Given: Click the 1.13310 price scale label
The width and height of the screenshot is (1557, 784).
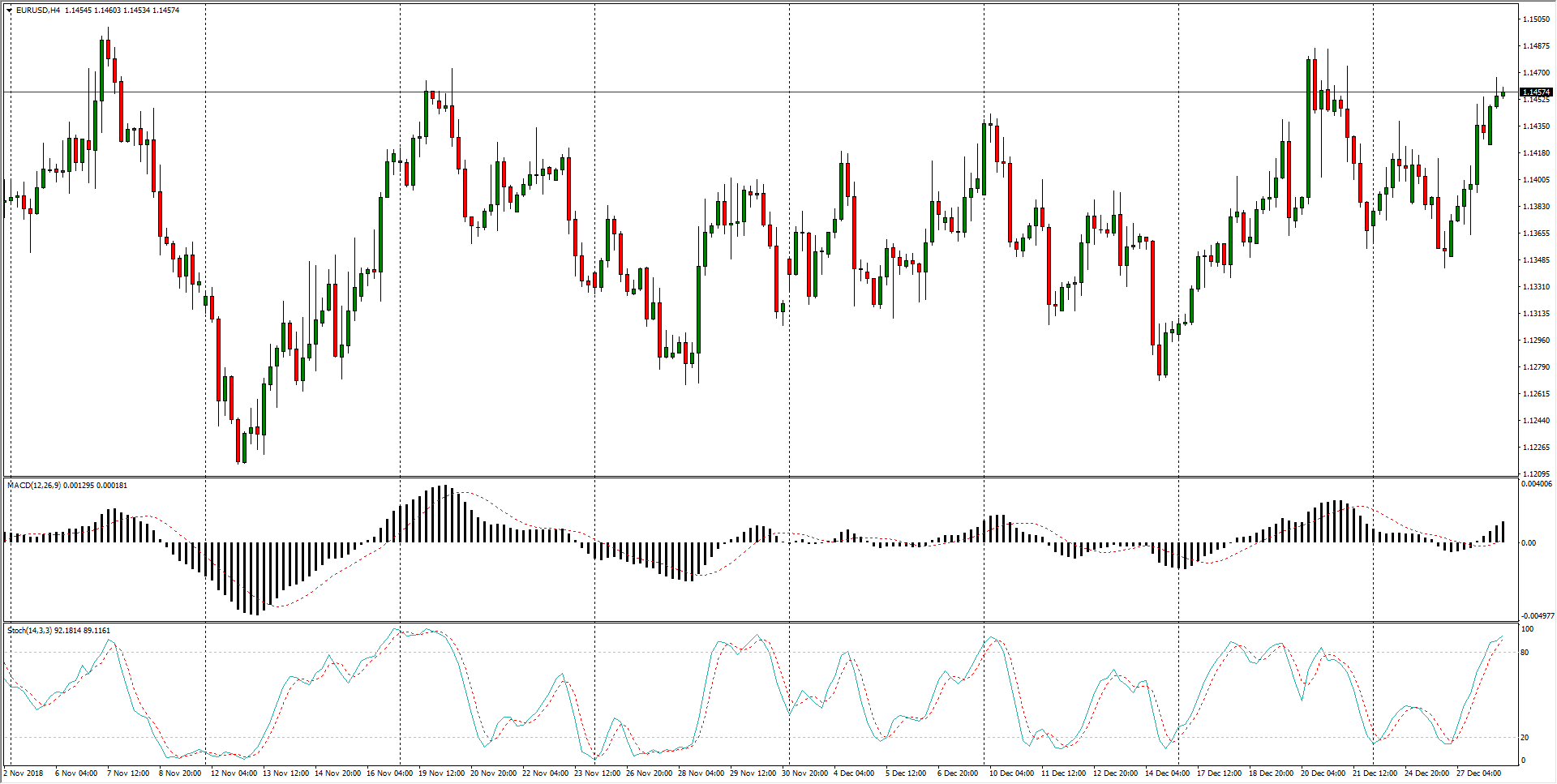Looking at the screenshot, I should [1536, 287].
